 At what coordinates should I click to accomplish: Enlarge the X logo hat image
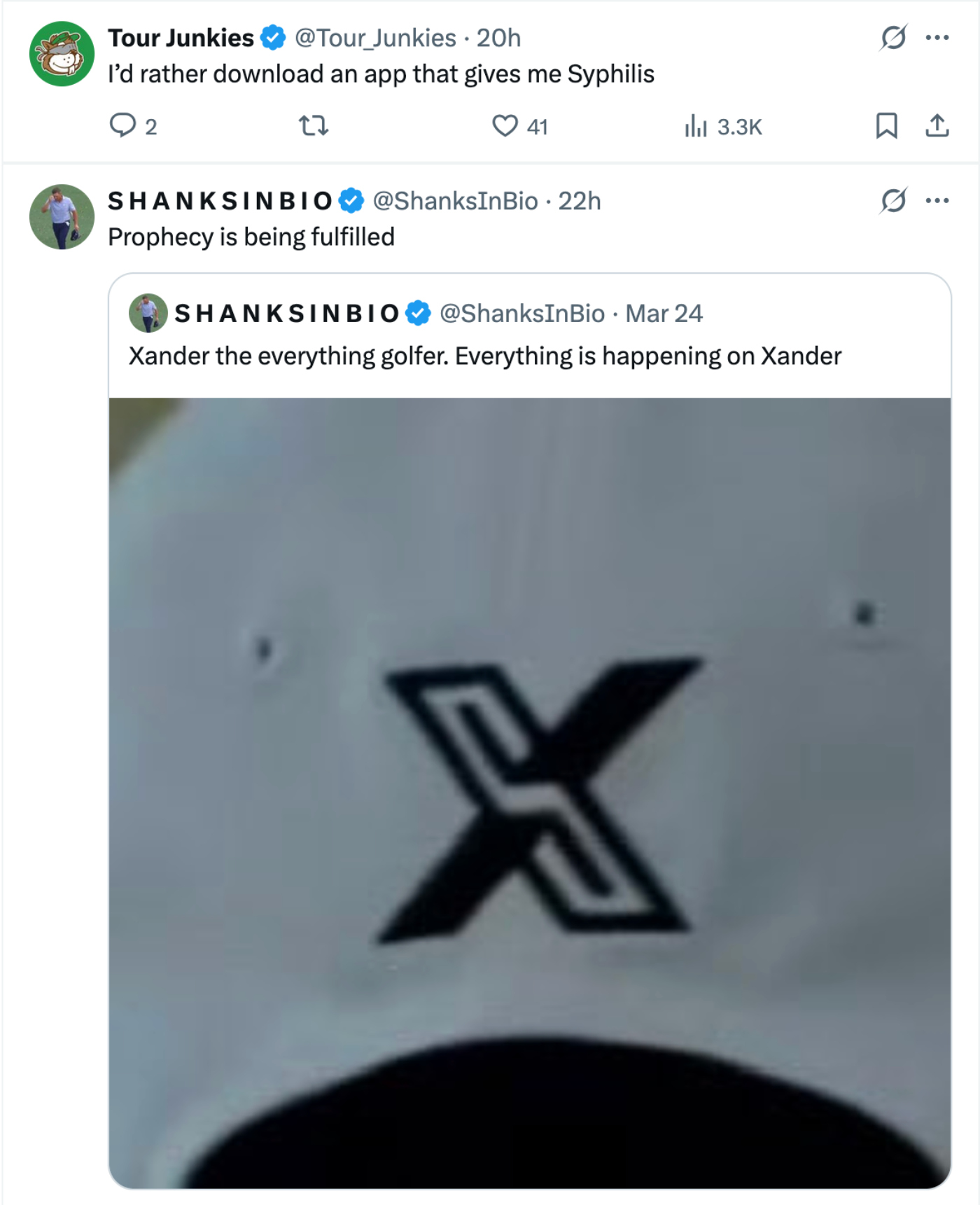tap(529, 791)
